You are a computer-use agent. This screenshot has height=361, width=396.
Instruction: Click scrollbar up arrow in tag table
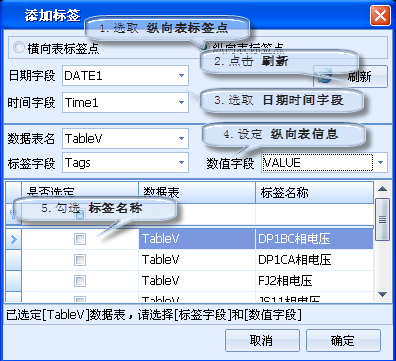click(382, 189)
